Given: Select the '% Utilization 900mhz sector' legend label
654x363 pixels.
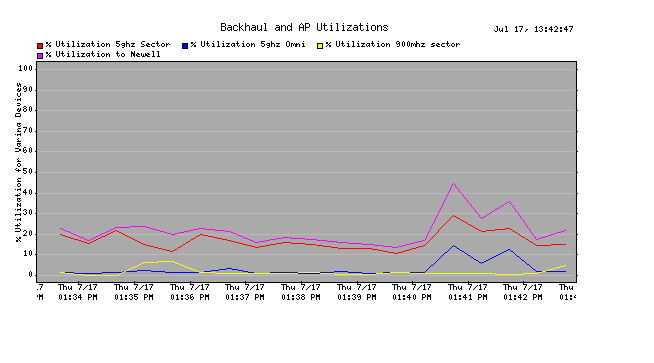Looking at the screenshot, I should tap(393, 44).
